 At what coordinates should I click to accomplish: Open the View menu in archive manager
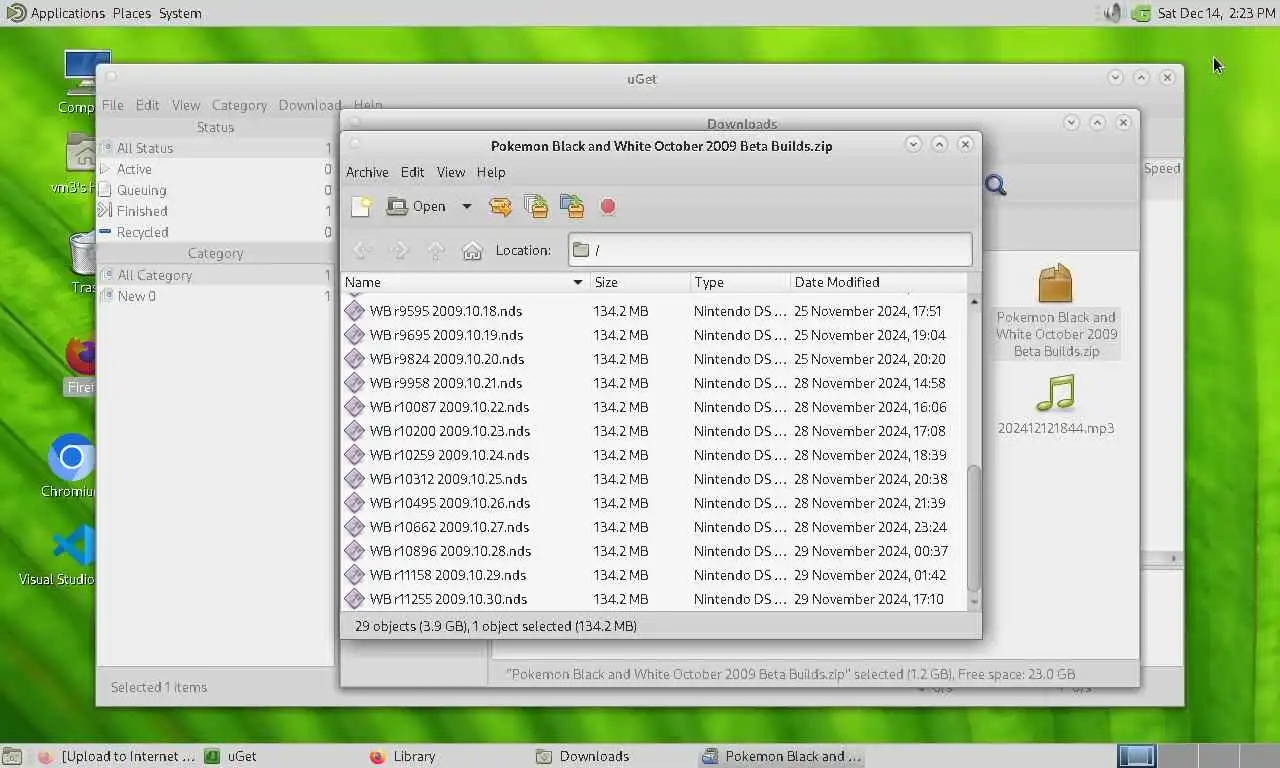(451, 172)
